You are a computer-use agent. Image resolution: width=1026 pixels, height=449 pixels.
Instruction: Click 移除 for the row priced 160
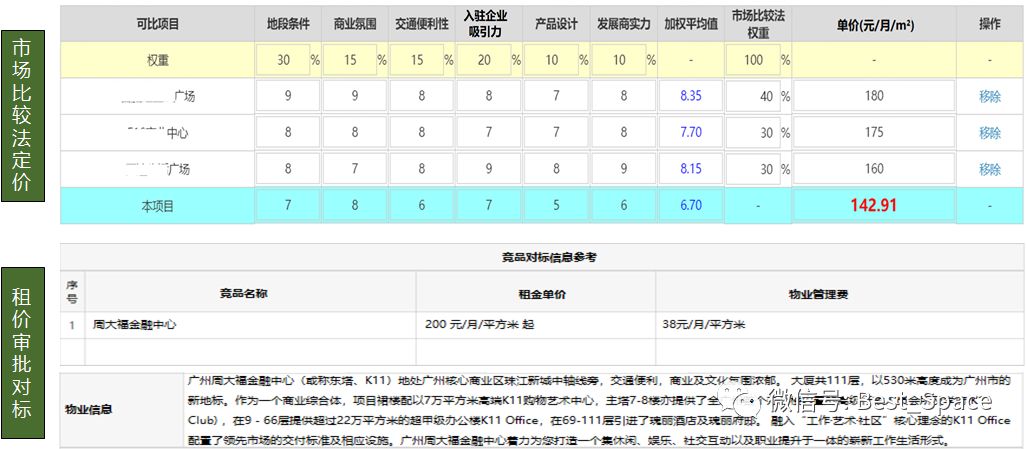click(x=989, y=169)
